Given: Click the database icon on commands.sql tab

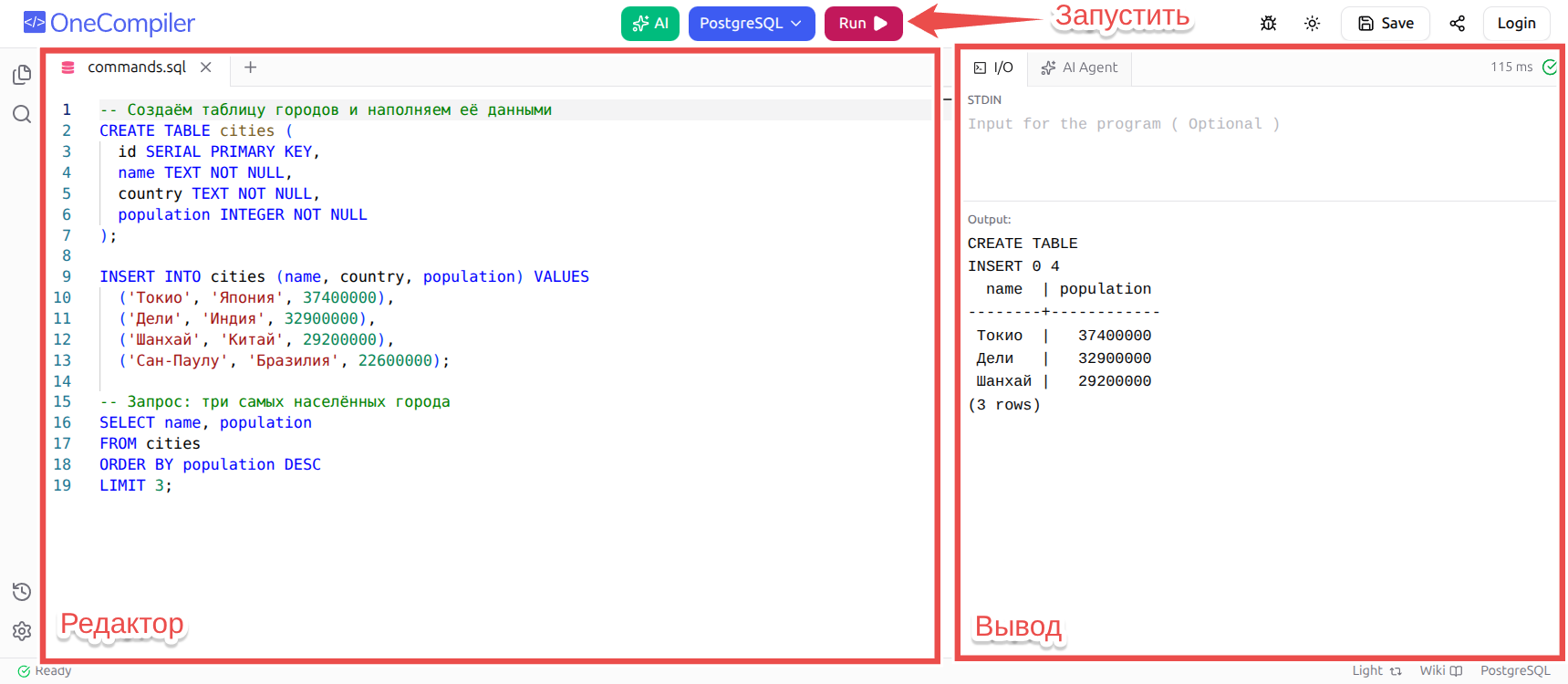Looking at the screenshot, I should tap(67, 67).
